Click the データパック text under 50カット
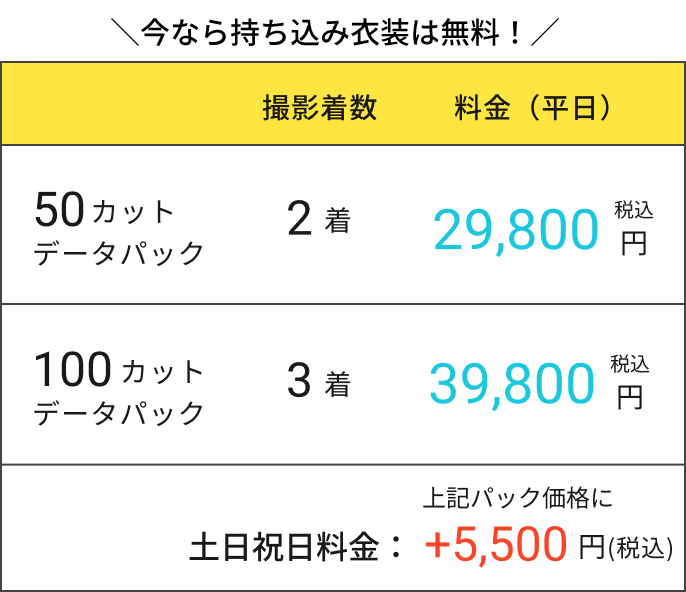This screenshot has height=592, width=686. [x=119, y=253]
